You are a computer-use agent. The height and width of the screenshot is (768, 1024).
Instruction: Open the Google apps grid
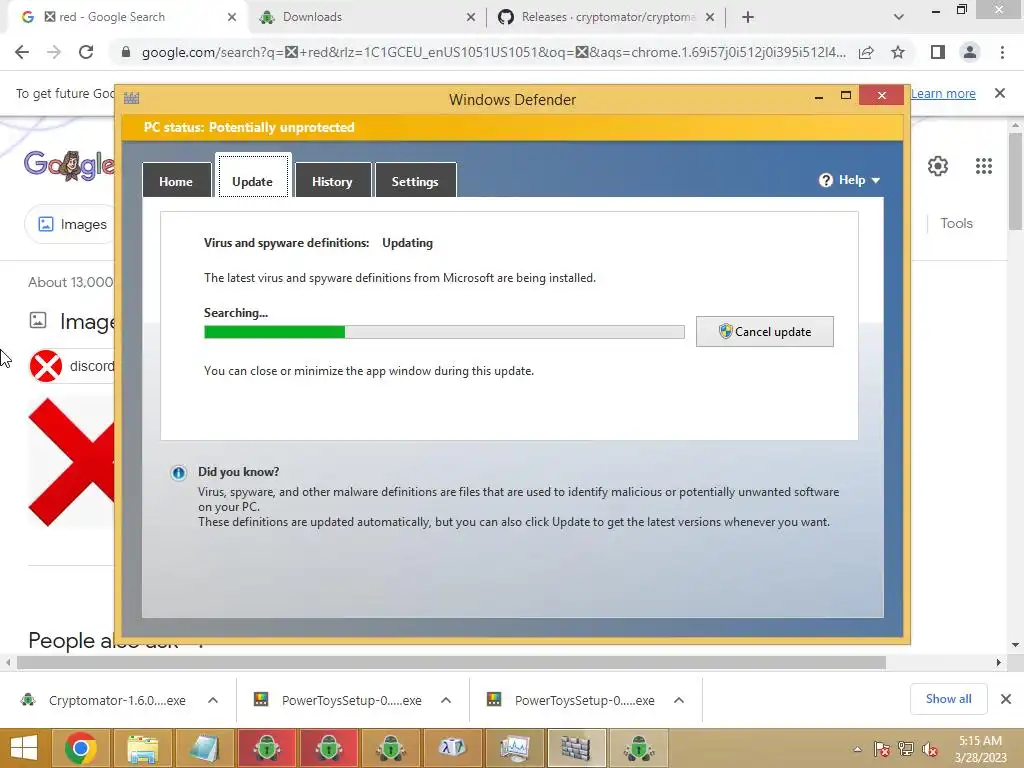pyautogui.click(x=984, y=166)
